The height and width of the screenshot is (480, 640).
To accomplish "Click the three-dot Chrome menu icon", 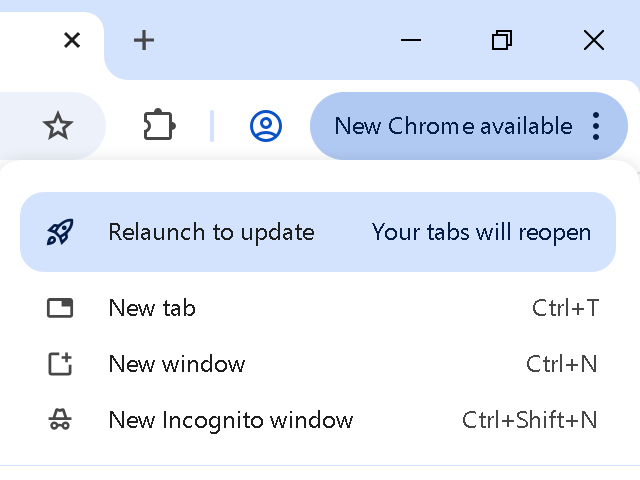I will click(596, 126).
